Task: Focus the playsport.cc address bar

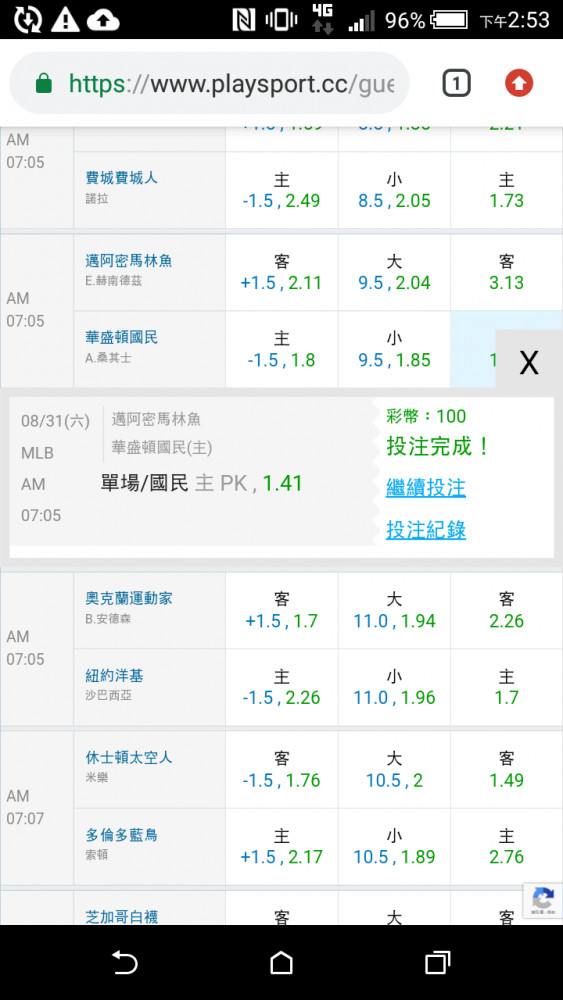Action: pyautogui.click(x=209, y=84)
